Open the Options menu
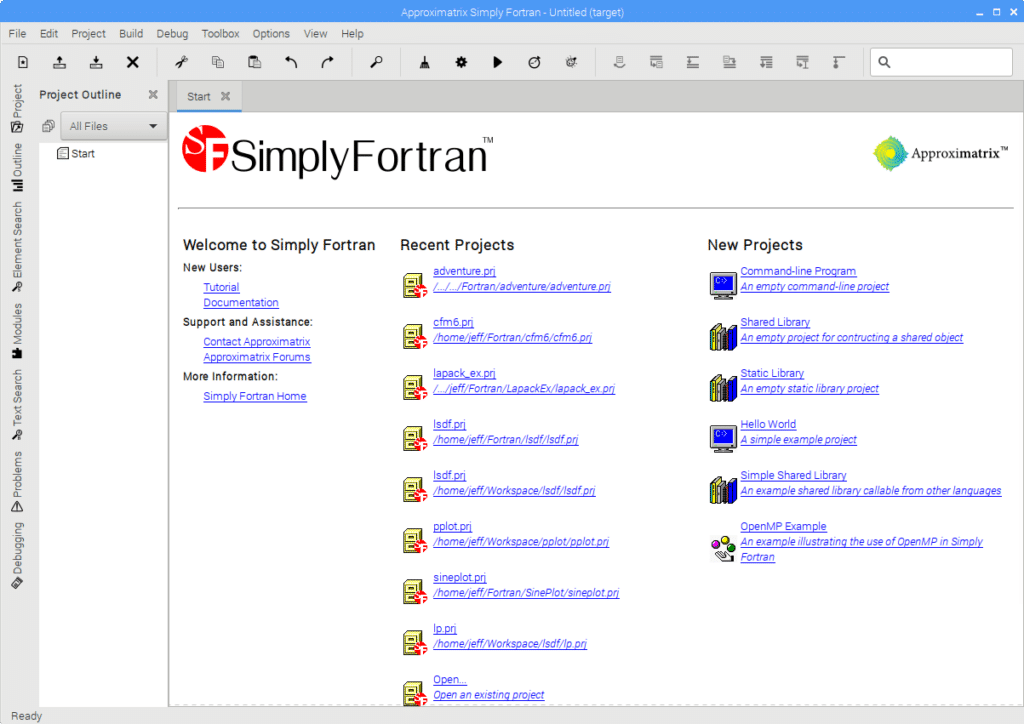Image resolution: width=1024 pixels, height=724 pixels. tap(271, 33)
